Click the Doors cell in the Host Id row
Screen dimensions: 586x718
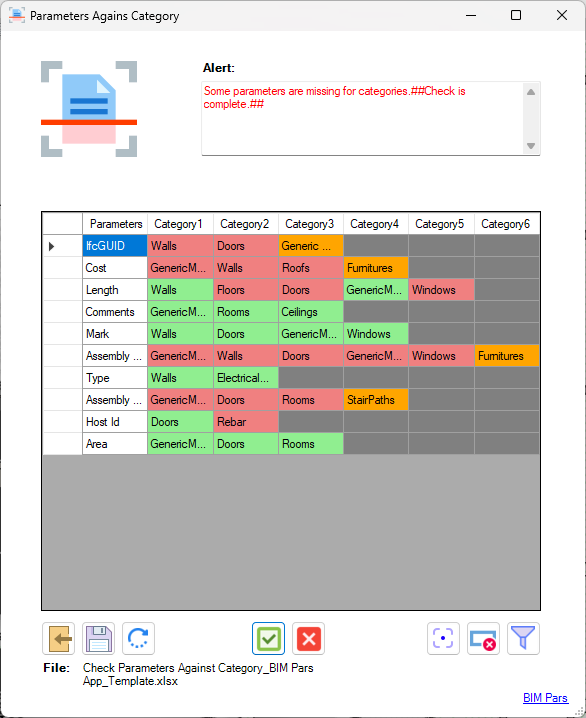pos(180,422)
